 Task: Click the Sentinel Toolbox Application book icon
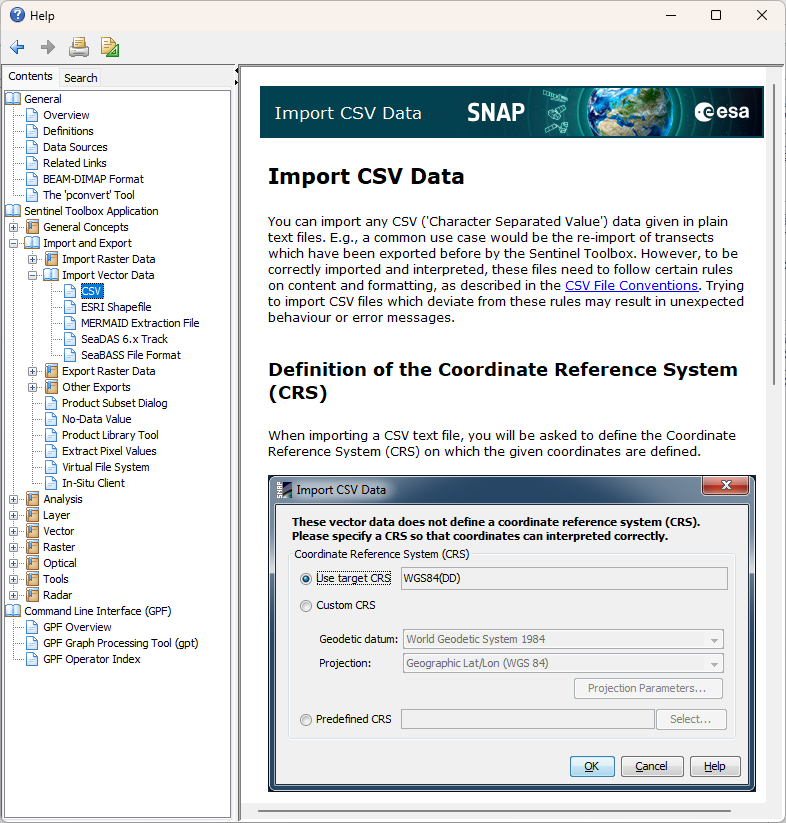coord(13,211)
